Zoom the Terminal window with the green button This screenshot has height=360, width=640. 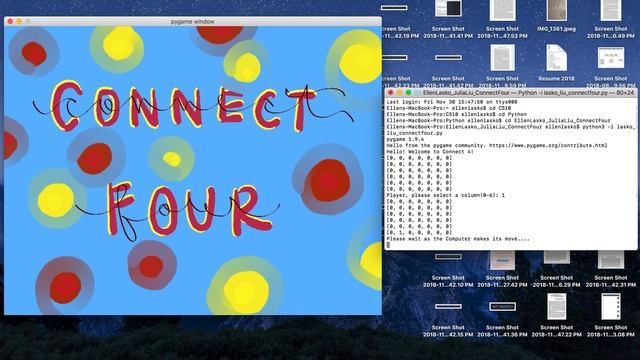[x=408, y=93]
